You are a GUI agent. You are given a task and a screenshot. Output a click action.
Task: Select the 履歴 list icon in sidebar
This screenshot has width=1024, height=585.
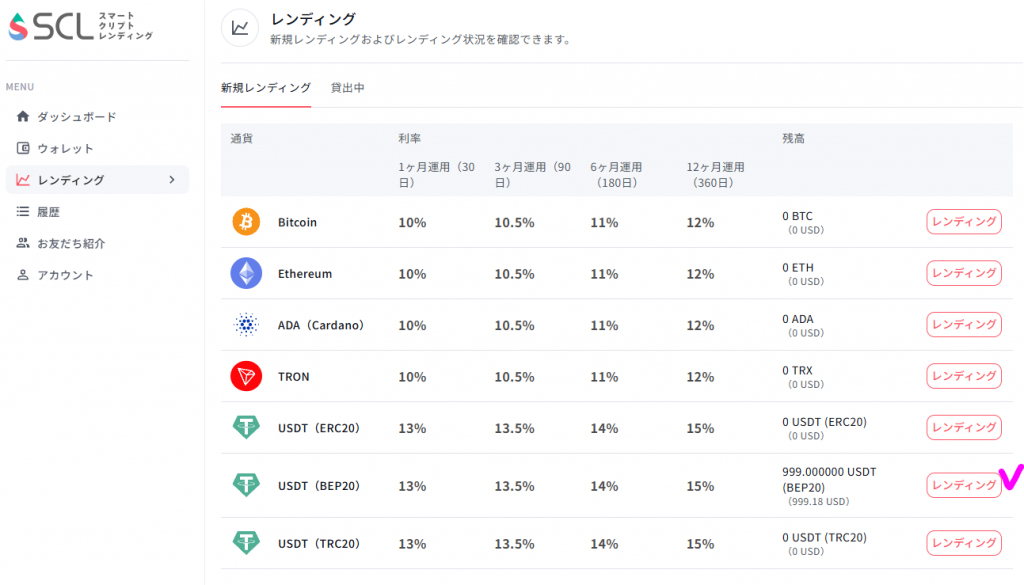23,211
